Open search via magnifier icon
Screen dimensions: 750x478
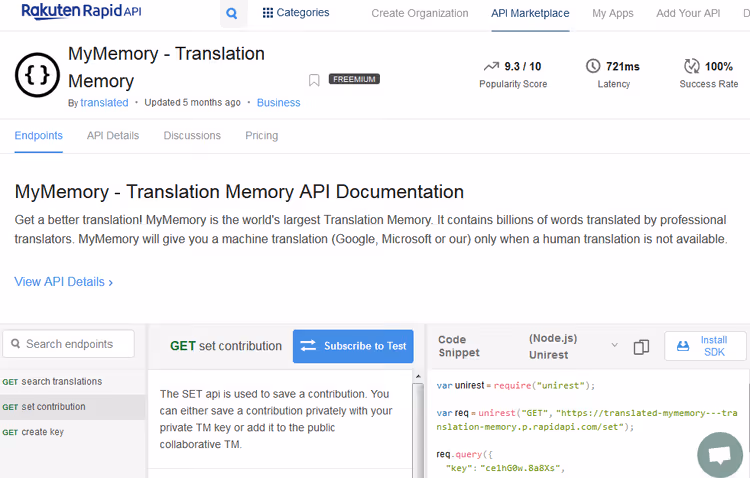(x=232, y=13)
